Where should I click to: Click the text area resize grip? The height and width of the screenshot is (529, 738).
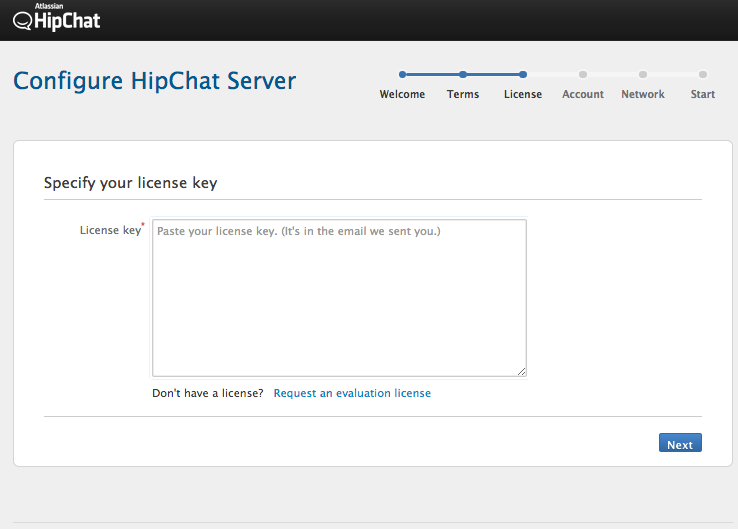521,372
